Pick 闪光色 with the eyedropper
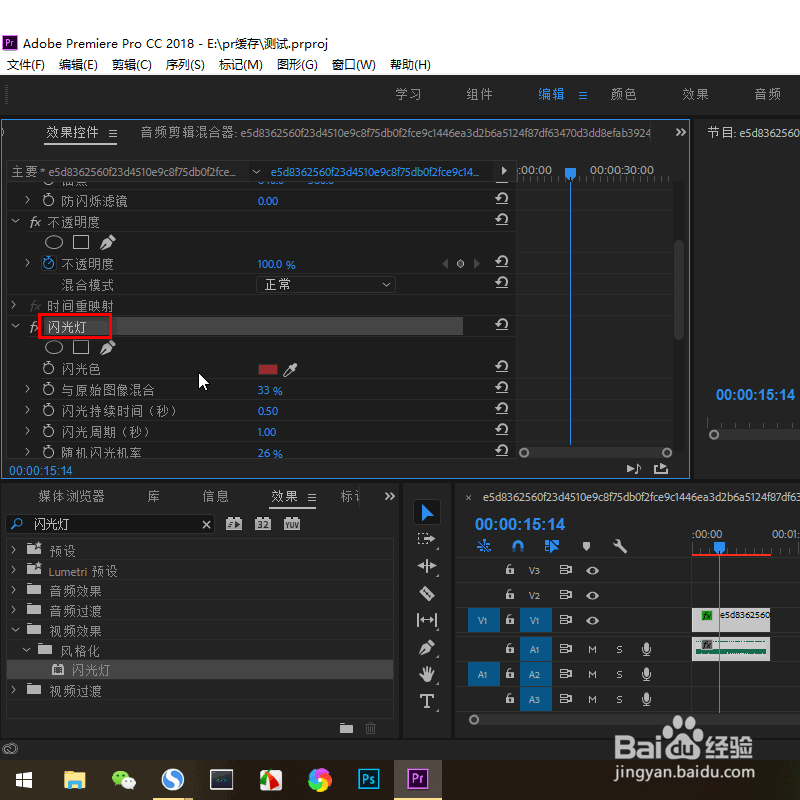This screenshot has width=800, height=800. tap(290, 369)
